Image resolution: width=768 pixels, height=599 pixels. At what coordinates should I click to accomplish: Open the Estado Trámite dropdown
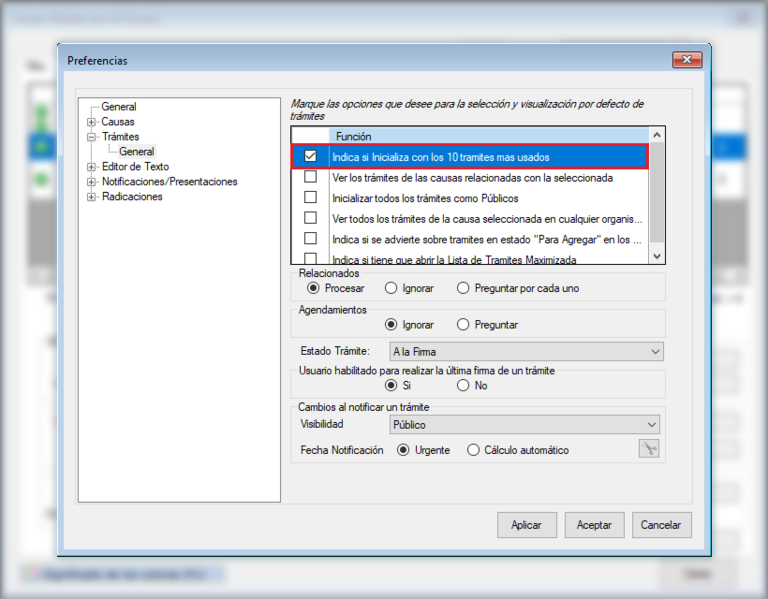527,352
